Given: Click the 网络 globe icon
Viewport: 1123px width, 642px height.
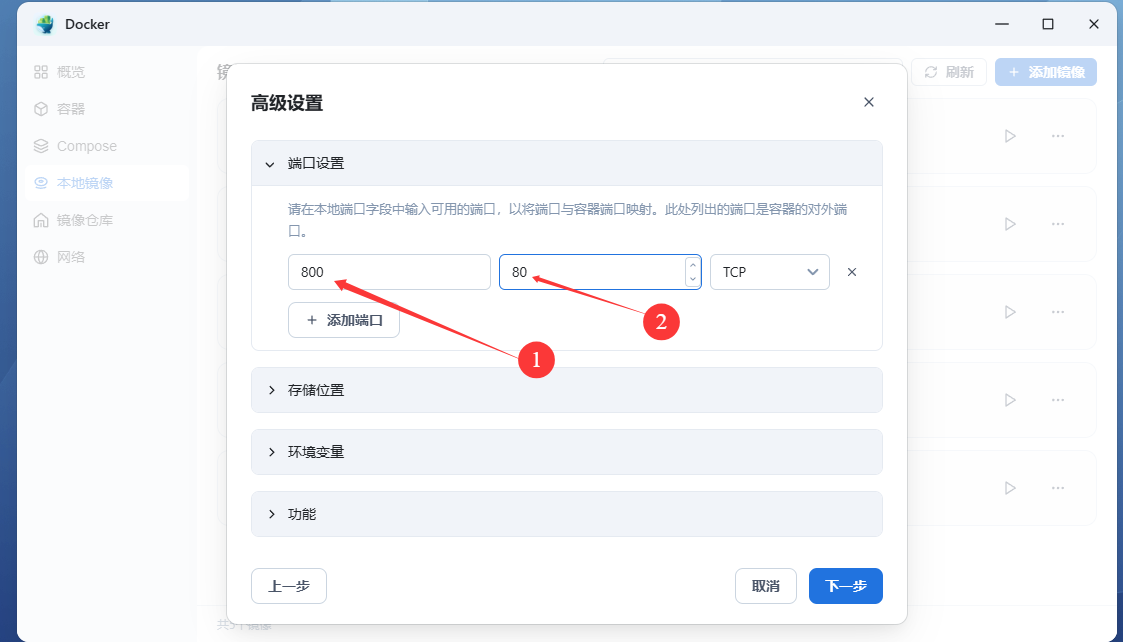Looking at the screenshot, I should click(41, 257).
